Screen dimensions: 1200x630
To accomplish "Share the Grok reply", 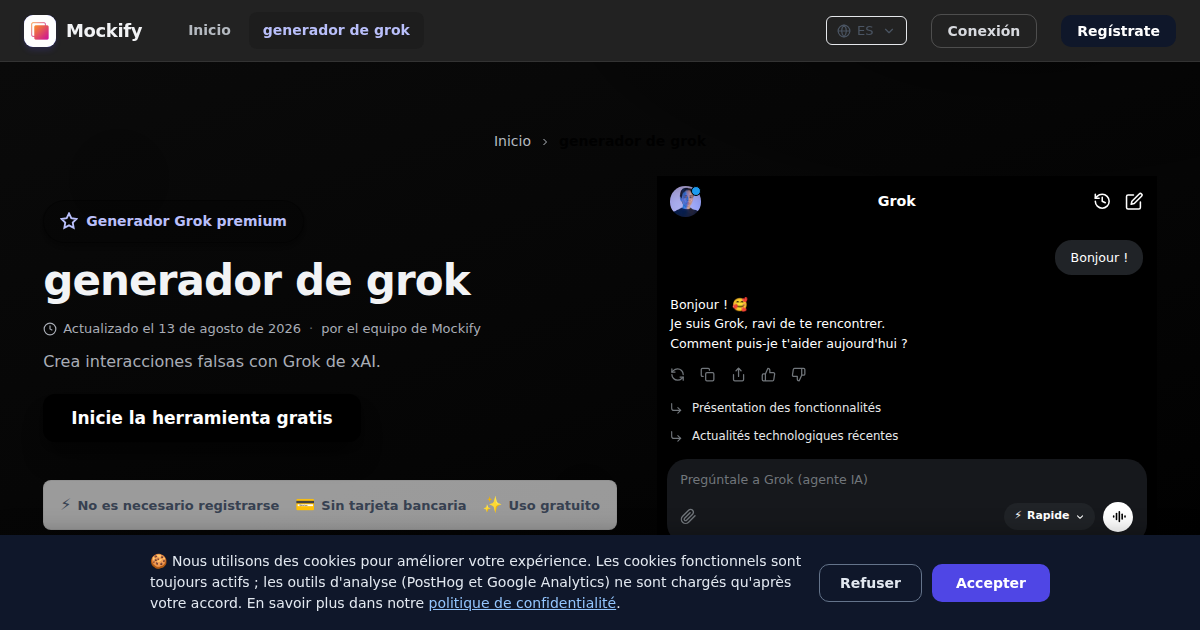I will click(x=738, y=375).
